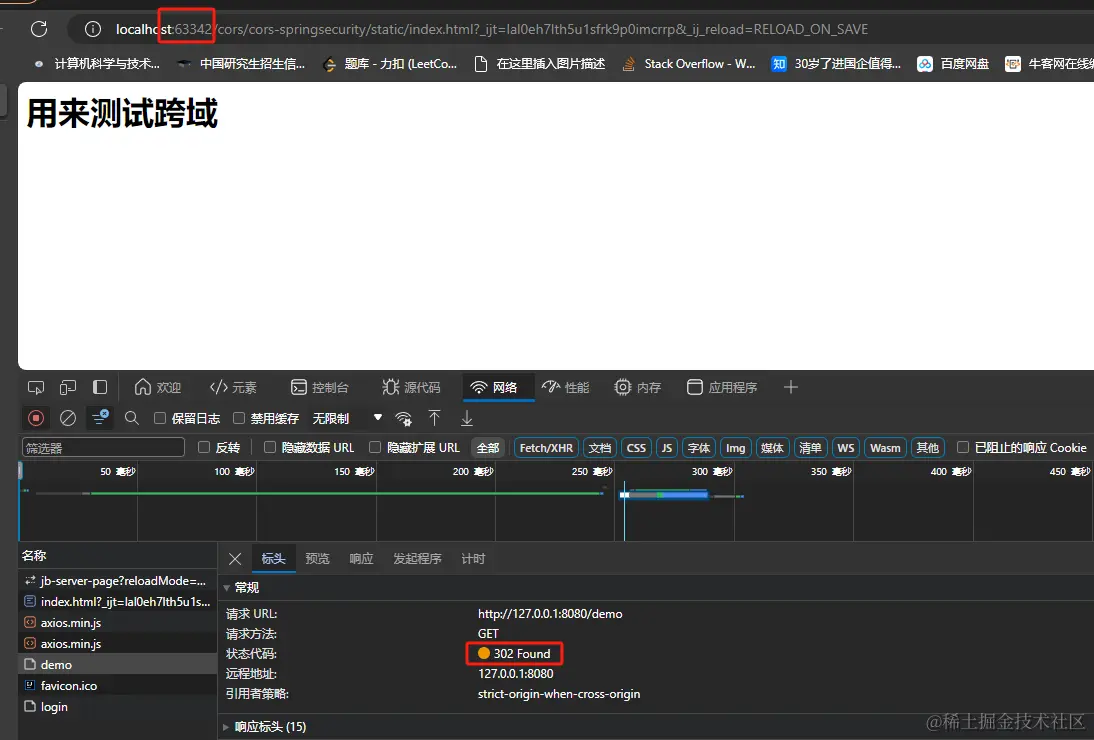Screen dimensions: 1094x740
Task: Enable 禁用缓存 checkbox
Action: 239,418
